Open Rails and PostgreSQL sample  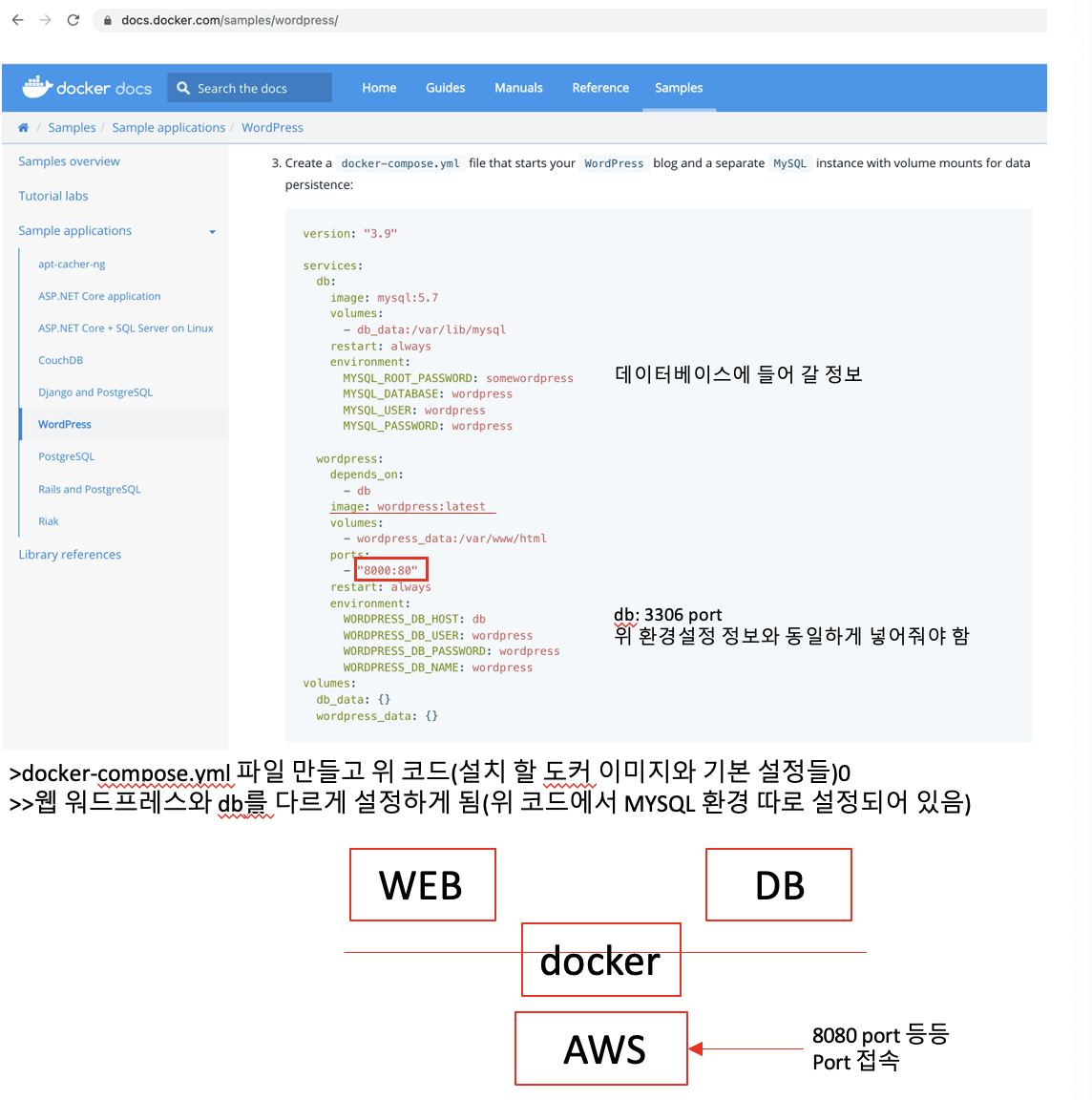pos(89,489)
